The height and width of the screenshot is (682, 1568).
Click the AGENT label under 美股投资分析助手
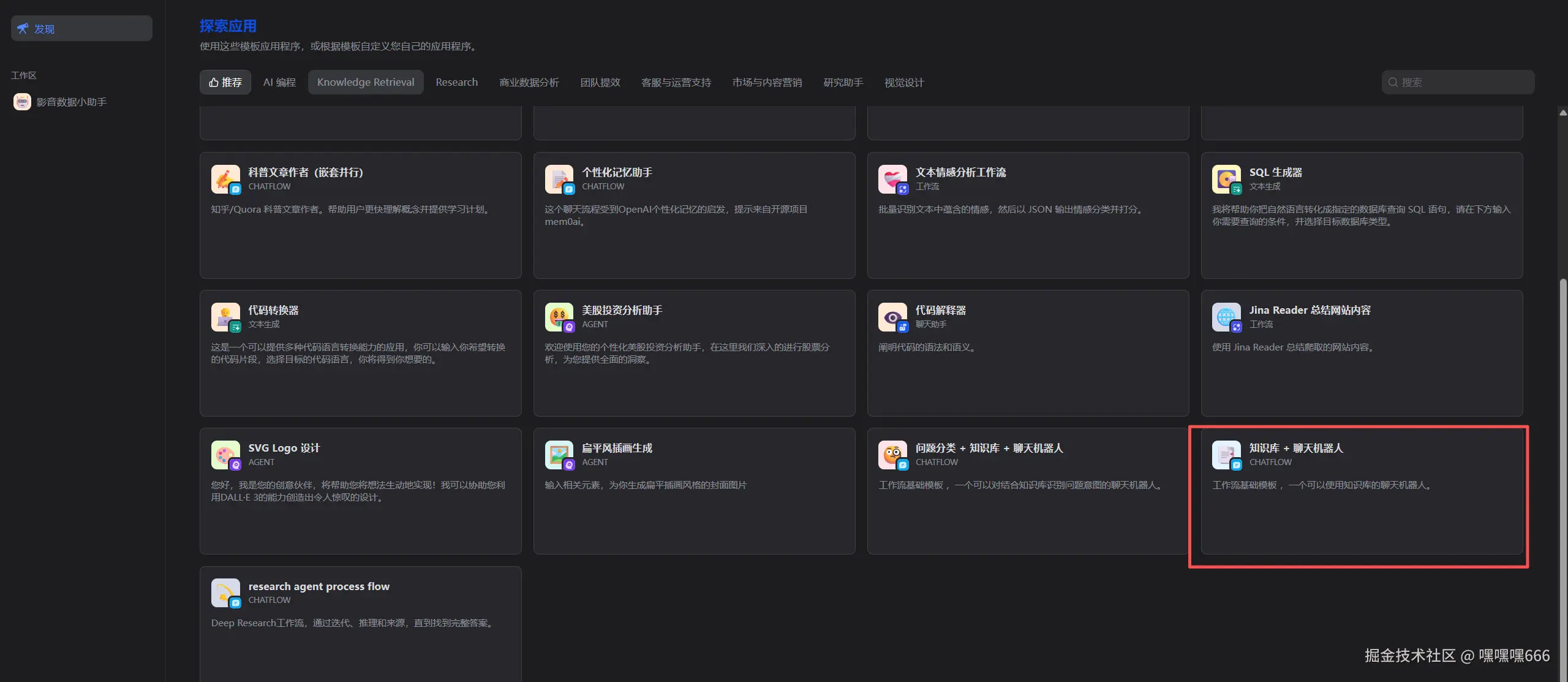pyautogui.click(x=595, y=325)
